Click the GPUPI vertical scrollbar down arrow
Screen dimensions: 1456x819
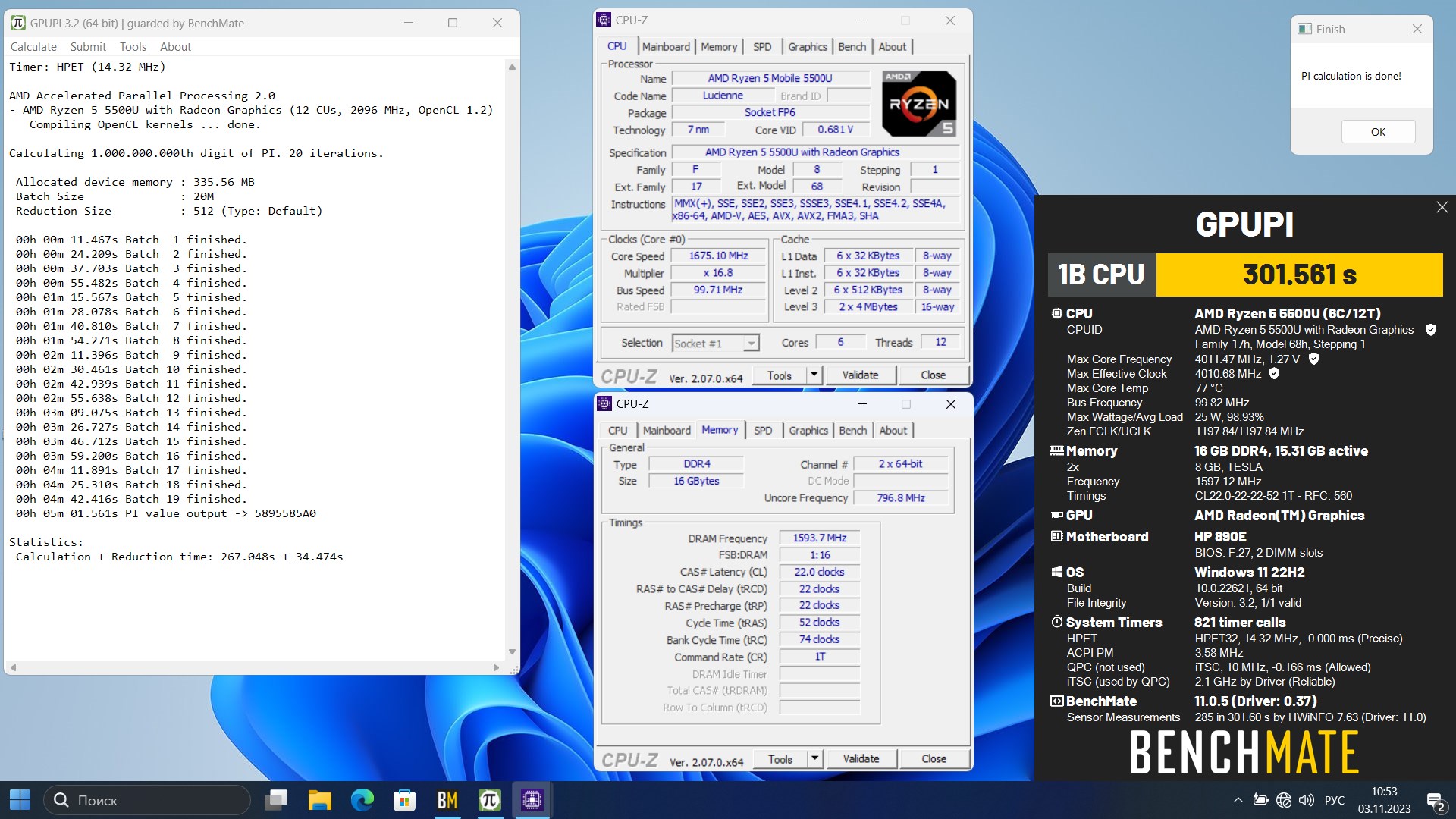(x=512, y=651)
